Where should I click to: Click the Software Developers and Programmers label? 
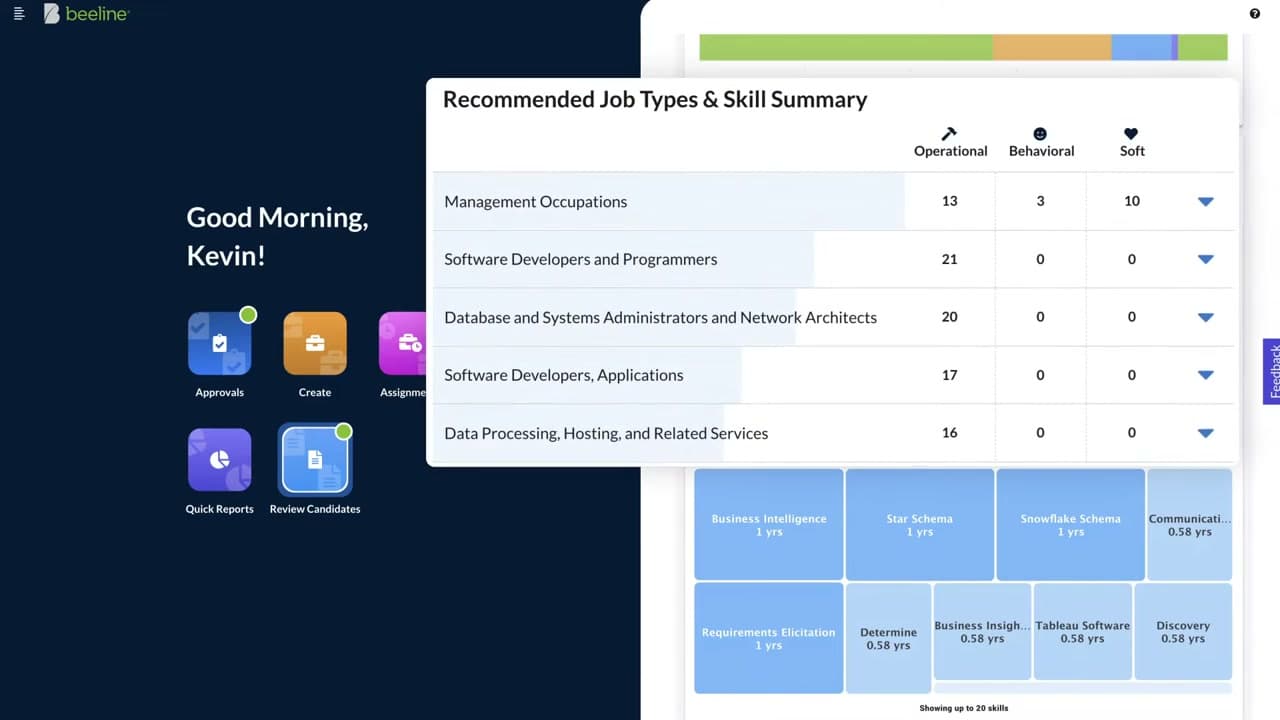pos(580,259)
